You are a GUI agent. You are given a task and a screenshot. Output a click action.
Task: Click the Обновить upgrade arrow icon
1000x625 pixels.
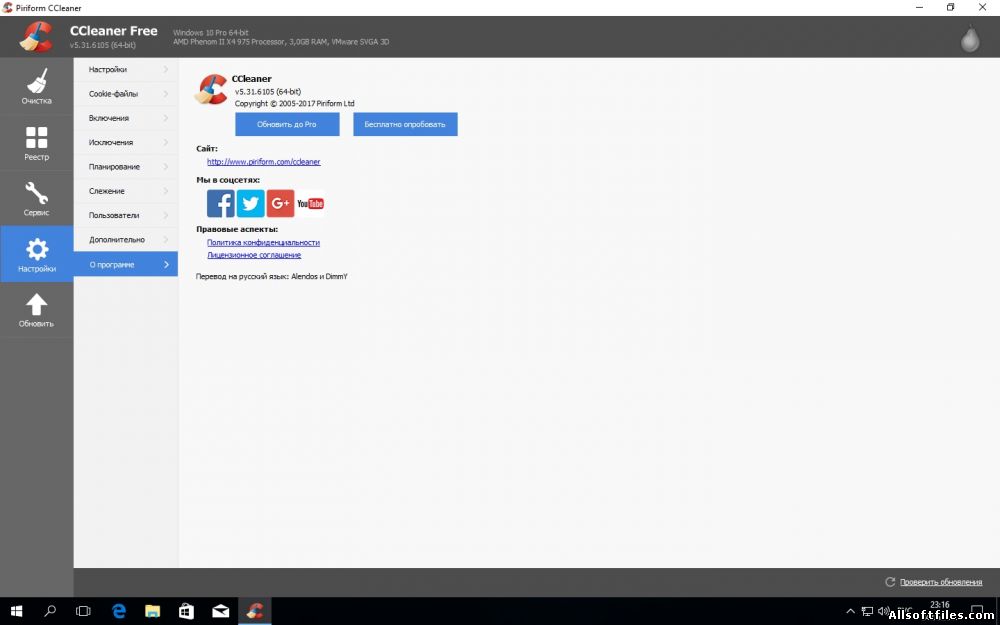click(x=36, y=304)
